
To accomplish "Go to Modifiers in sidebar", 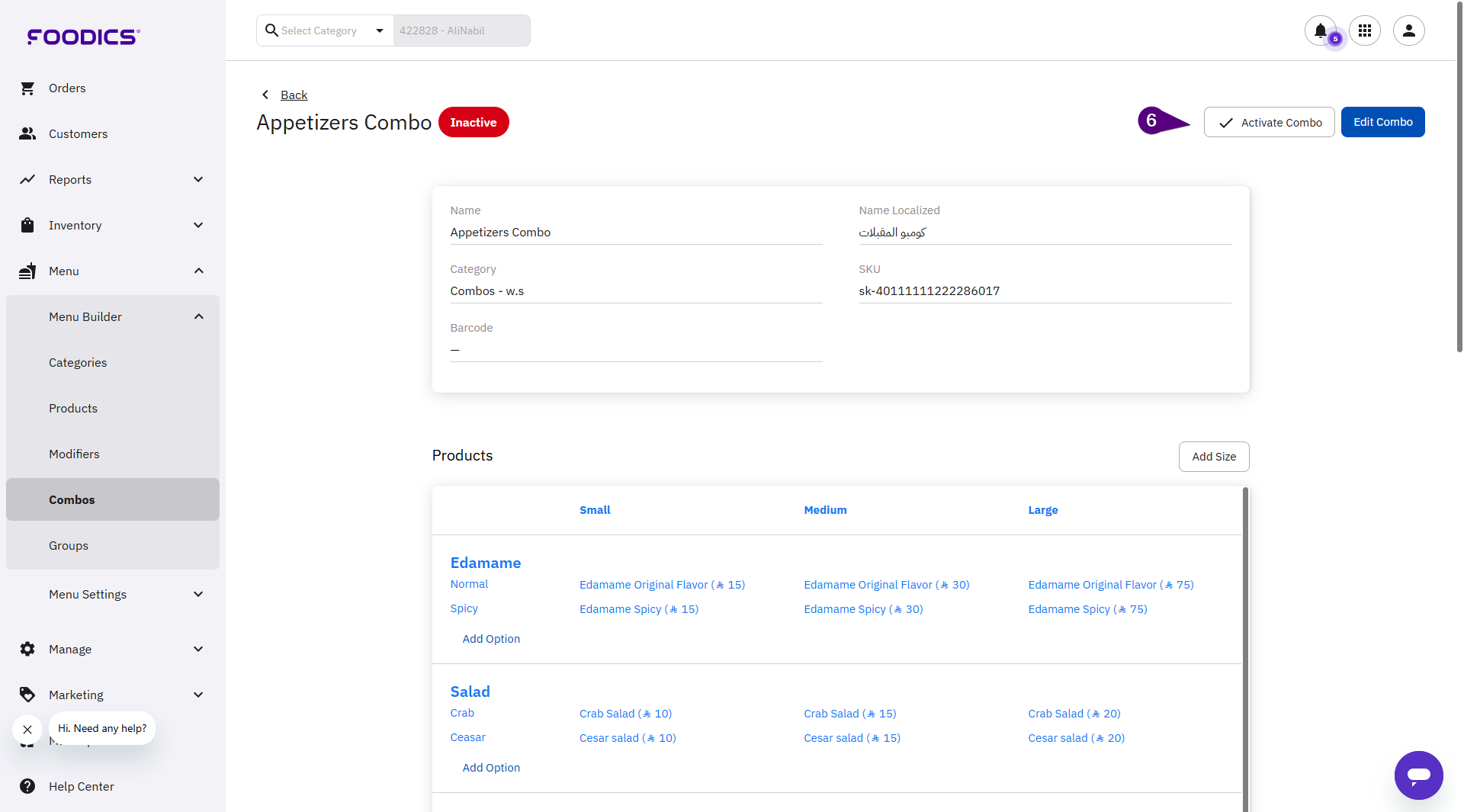I will pyautogui.click(x=74, y=454).
